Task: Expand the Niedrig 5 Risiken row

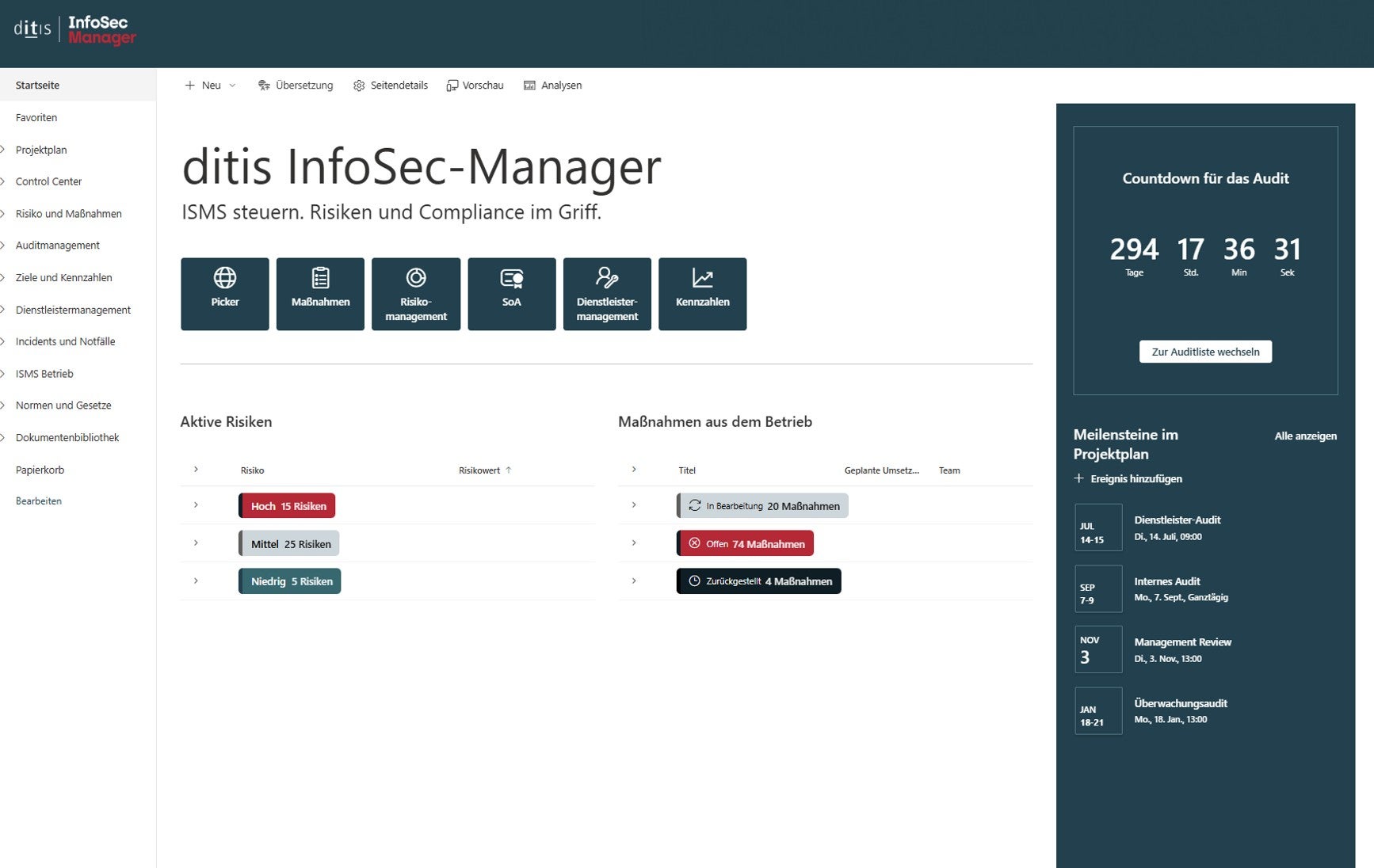Action: coord(196,581)
